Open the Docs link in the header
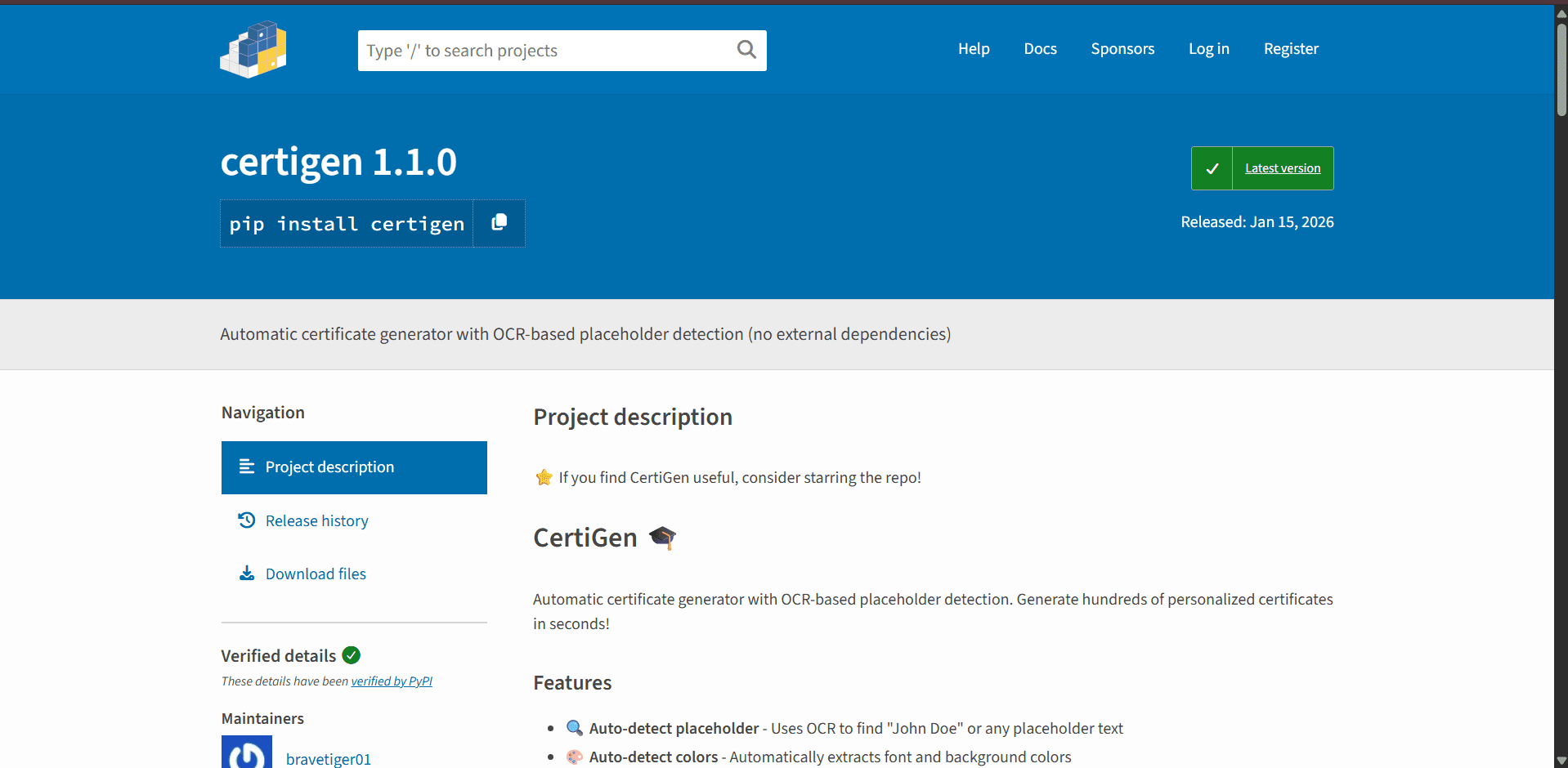Viewport: 1568px width, 768px height. (x=1040, y=49)
